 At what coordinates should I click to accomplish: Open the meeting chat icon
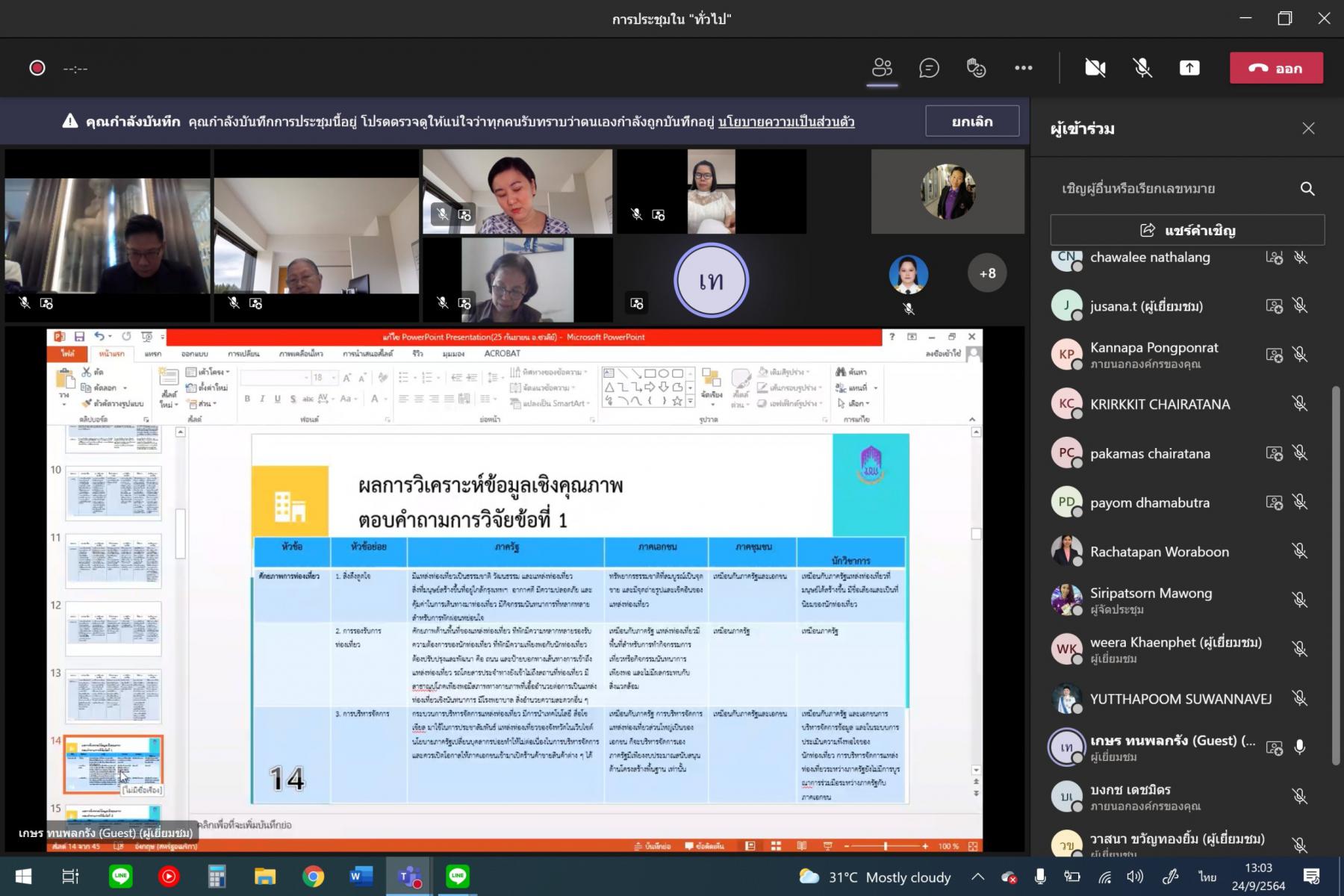point(929,68)
